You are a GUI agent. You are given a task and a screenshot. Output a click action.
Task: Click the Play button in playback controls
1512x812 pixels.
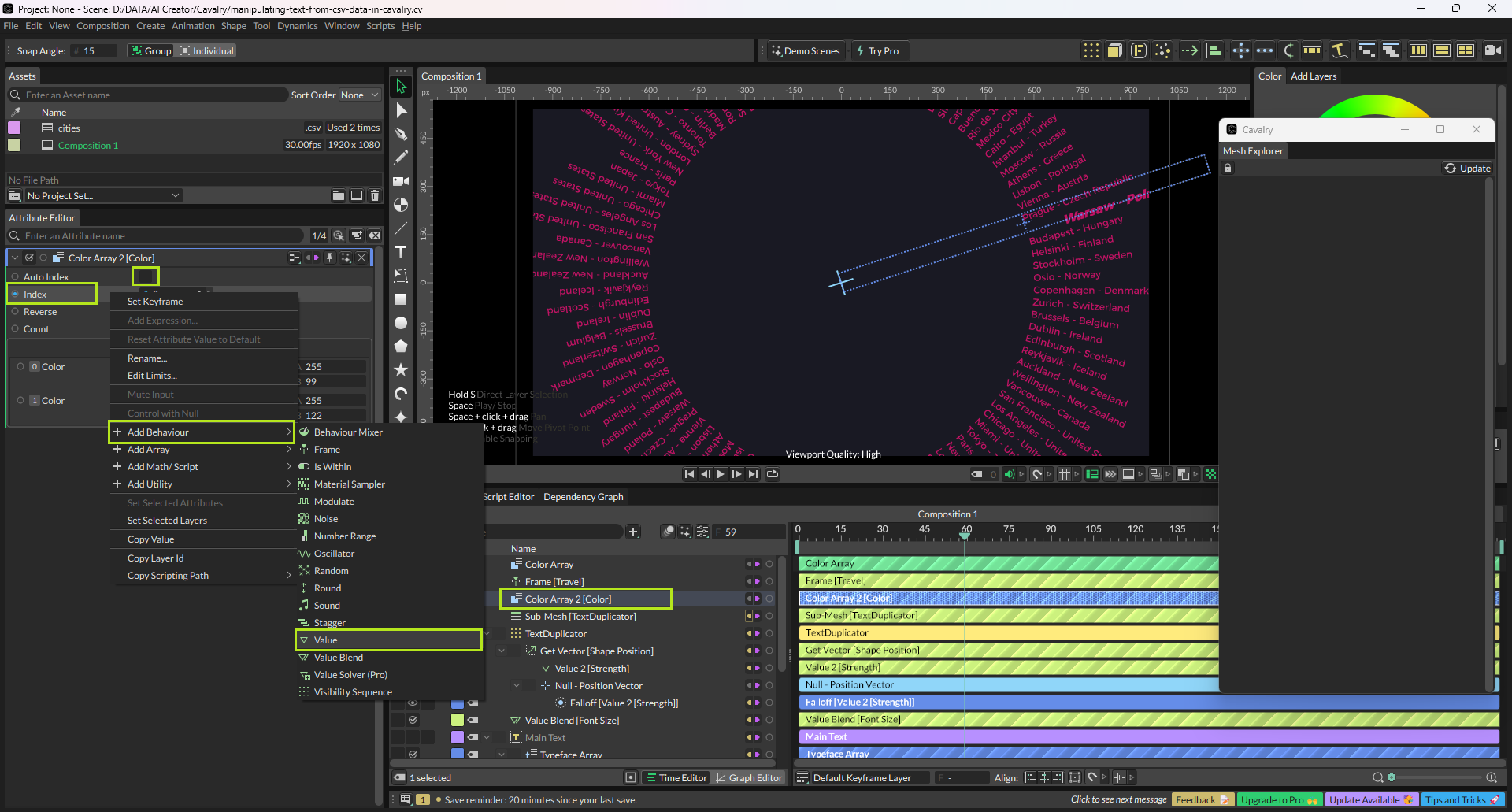[721, 474]
